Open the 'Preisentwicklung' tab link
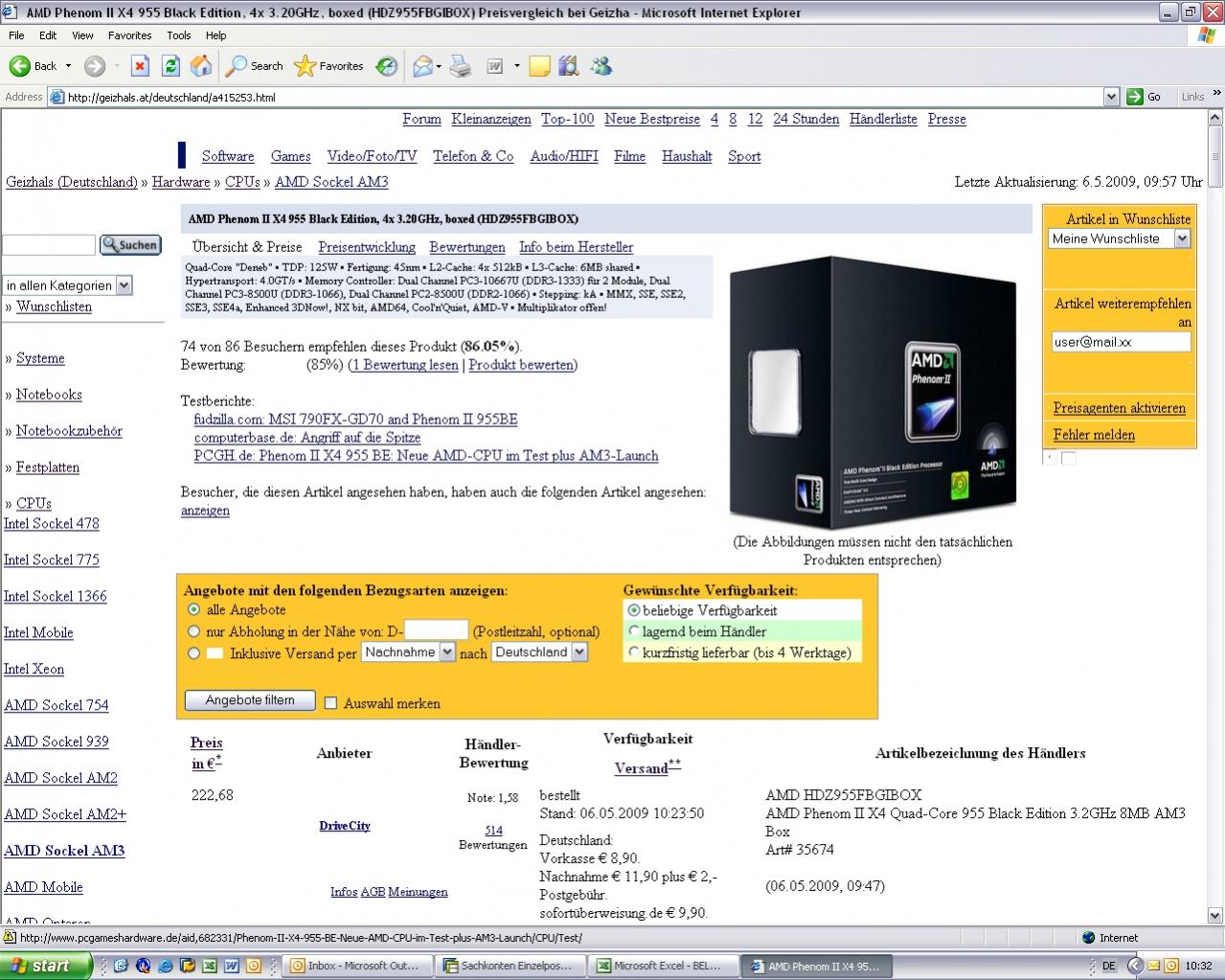This screenshot has width=1225, height=980. coord(367,247)
